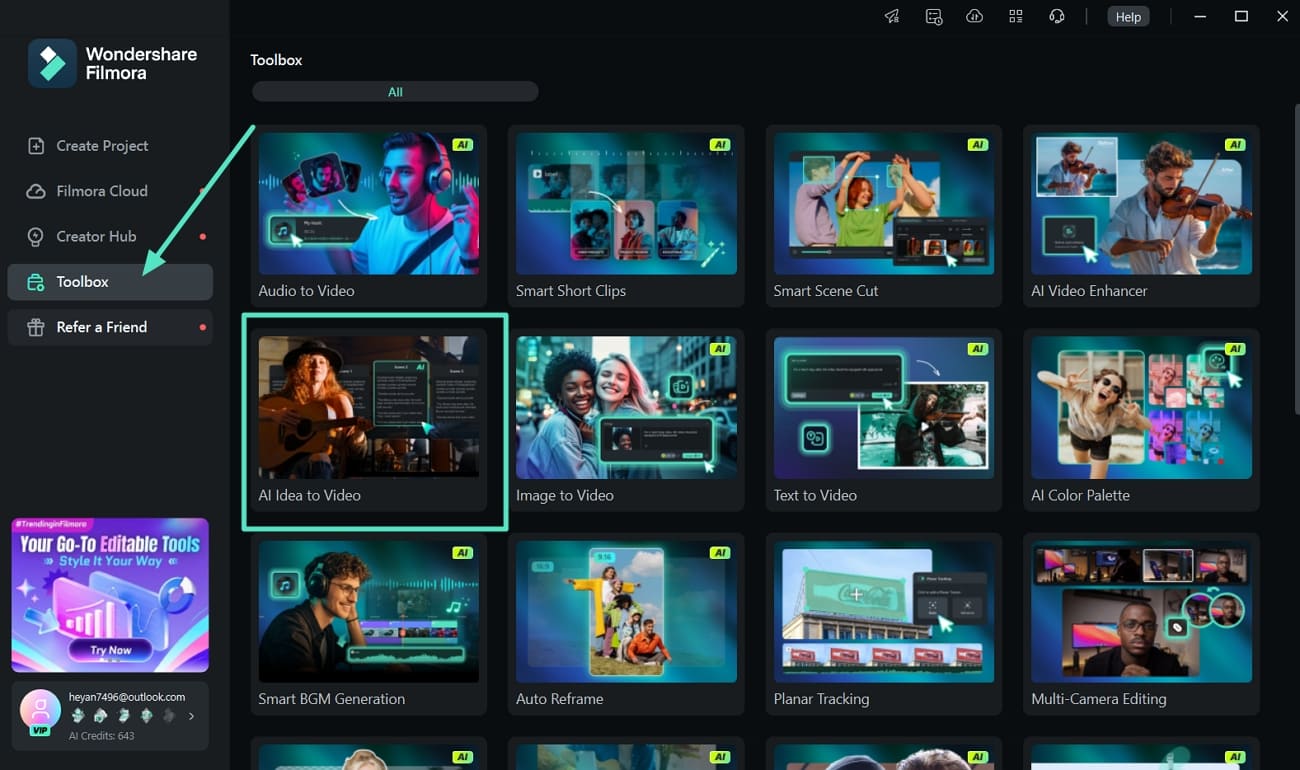This screenshot has width=1300, height=770.
Task: Open the Smart Short Clips tool
Action: point(626,216)
